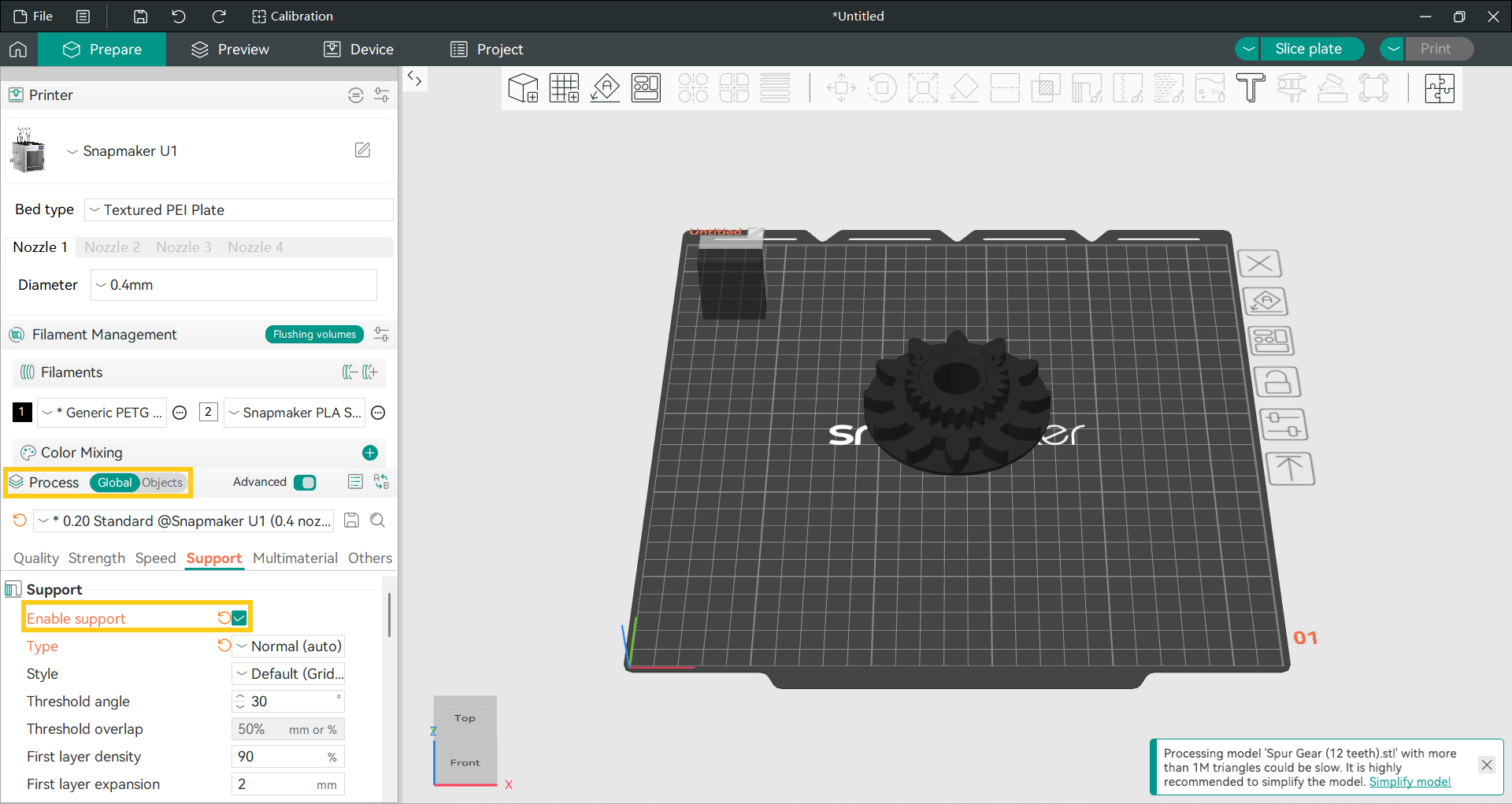Image resolution: width=1512 pixels, height=804 pixels.
Task: Remove the plate using its X icon
Action: (1260, 263)
